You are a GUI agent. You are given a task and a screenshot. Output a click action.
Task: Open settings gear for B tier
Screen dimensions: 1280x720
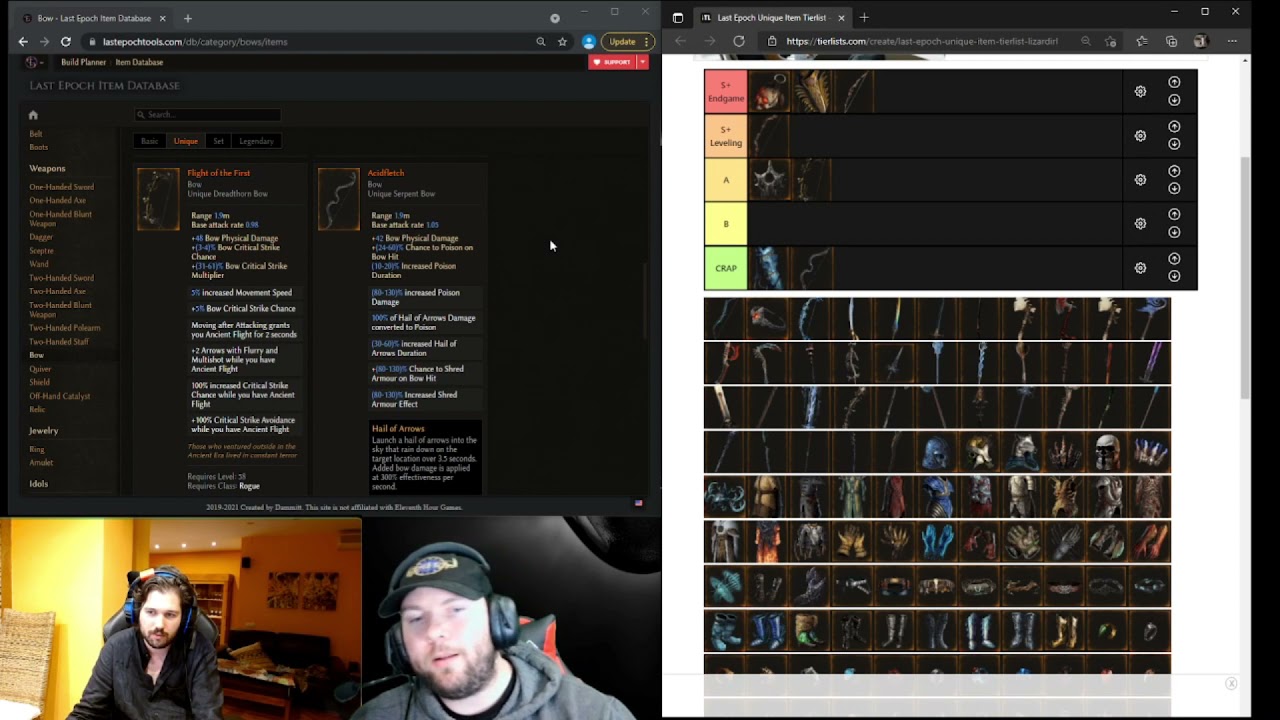[1140, 224]
